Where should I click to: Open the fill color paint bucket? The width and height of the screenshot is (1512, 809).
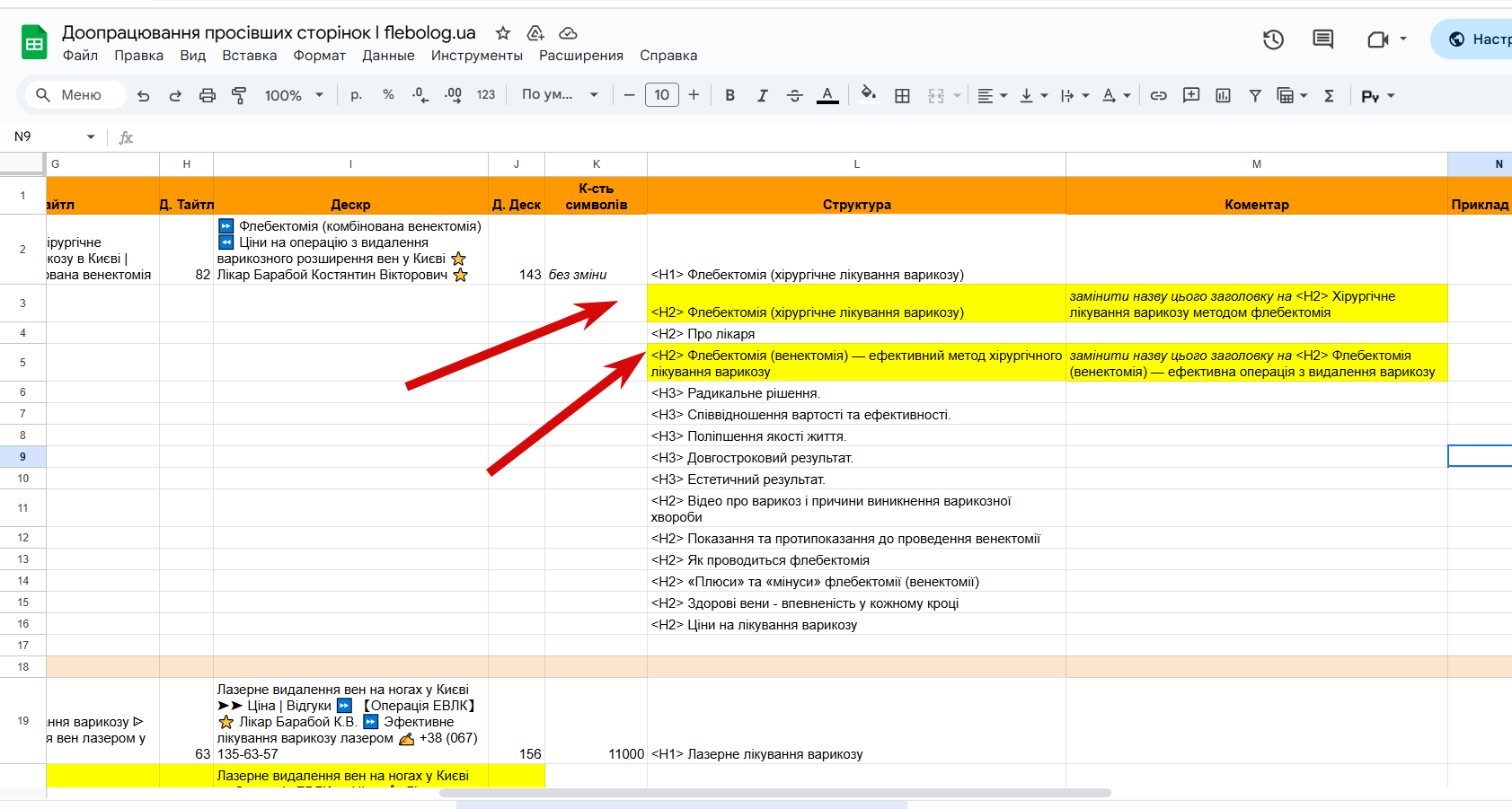[x=868, y=94]
